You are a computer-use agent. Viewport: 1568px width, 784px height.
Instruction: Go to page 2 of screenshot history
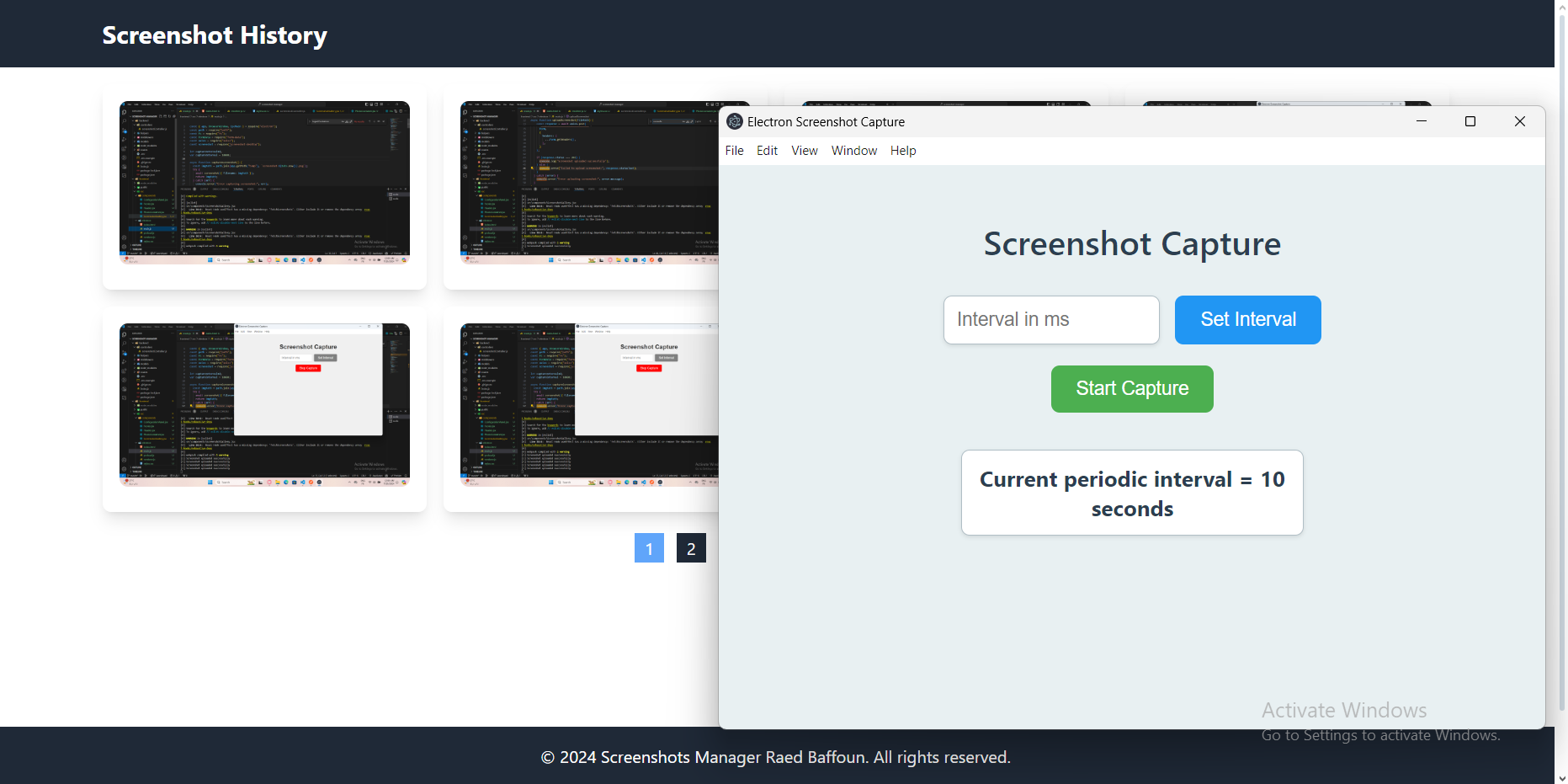[x=691, y=548]
